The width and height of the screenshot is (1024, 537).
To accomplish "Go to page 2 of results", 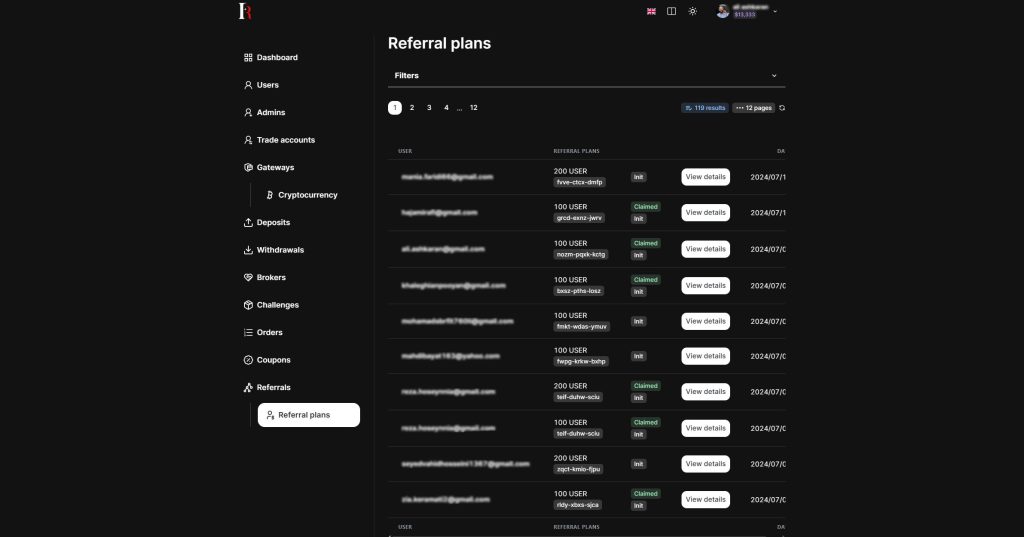I will pyautogui.click(x=412, y=107).
